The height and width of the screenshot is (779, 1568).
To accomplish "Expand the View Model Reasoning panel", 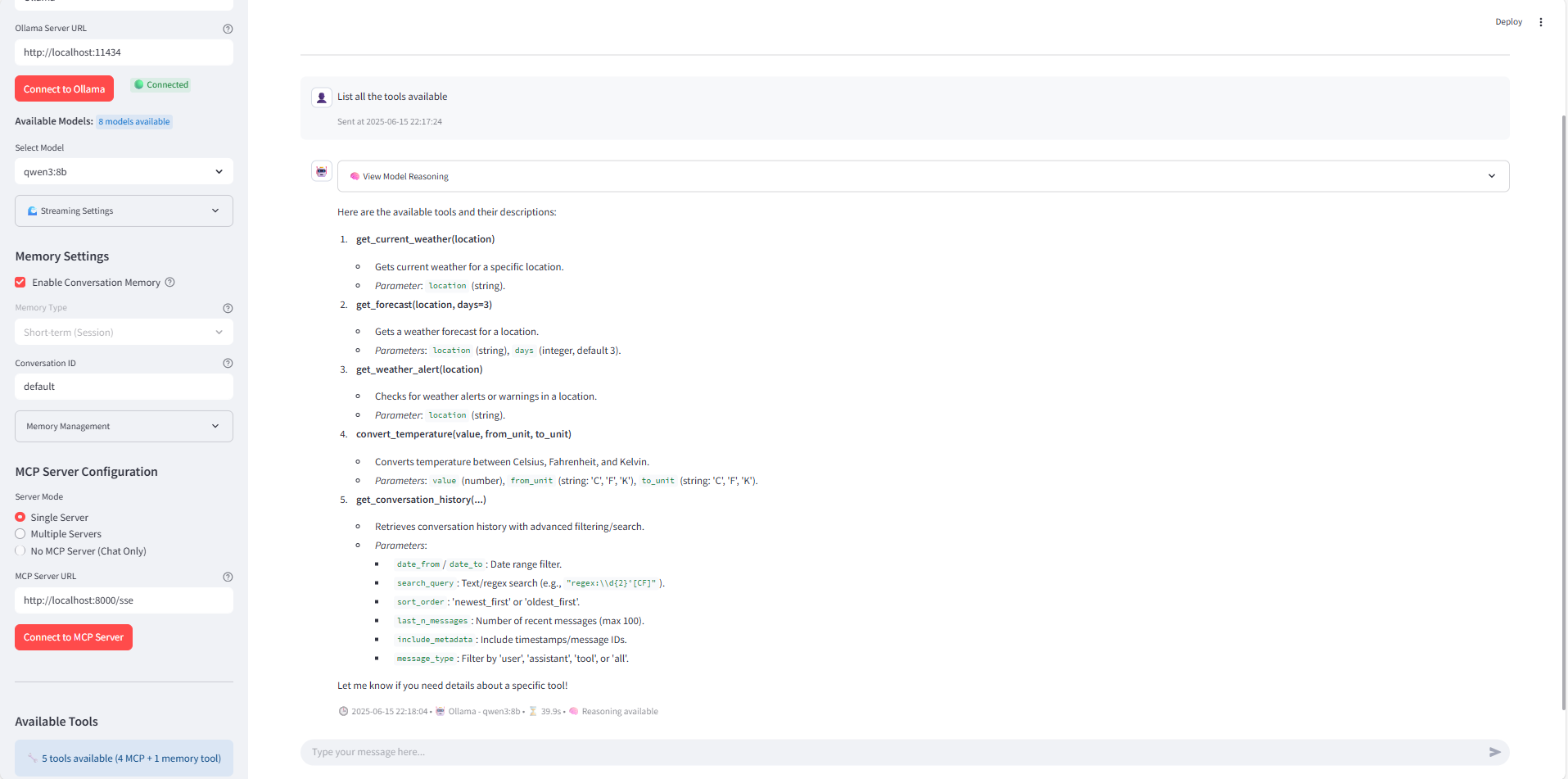I will tap(923, 176).
